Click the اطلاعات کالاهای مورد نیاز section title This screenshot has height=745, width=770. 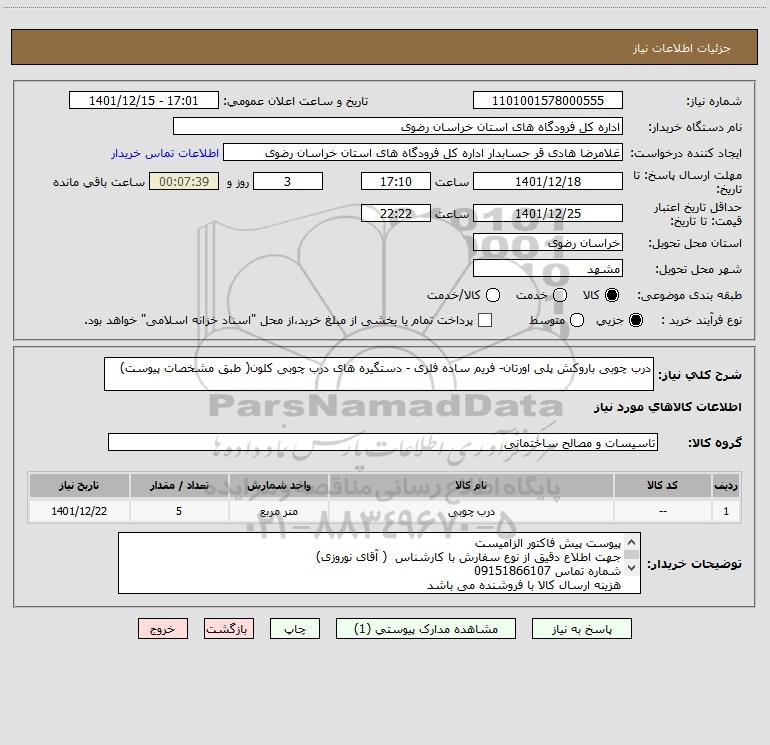pyautogui.click(x=668, y=407)
